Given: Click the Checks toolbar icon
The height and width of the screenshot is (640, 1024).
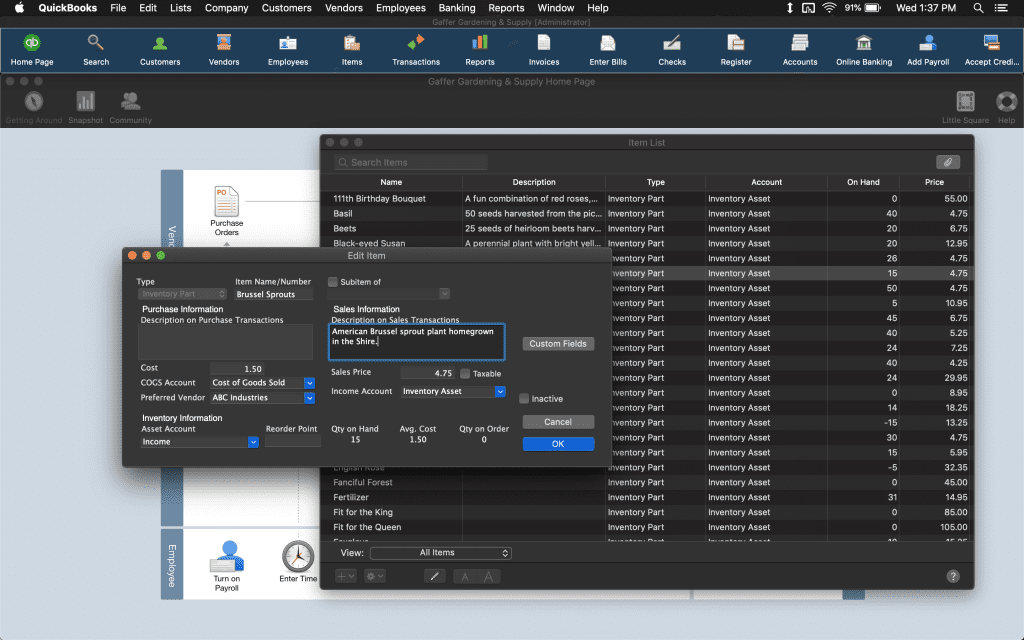Looking at the screenshot, I should [671, 50].
